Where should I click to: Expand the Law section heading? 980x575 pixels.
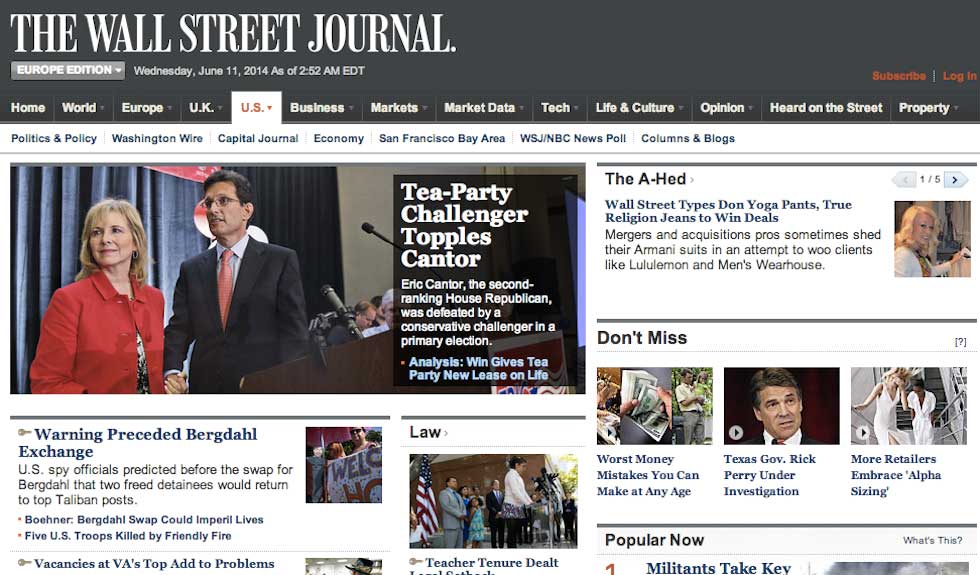pyautogui.click(x=428, y=432)
